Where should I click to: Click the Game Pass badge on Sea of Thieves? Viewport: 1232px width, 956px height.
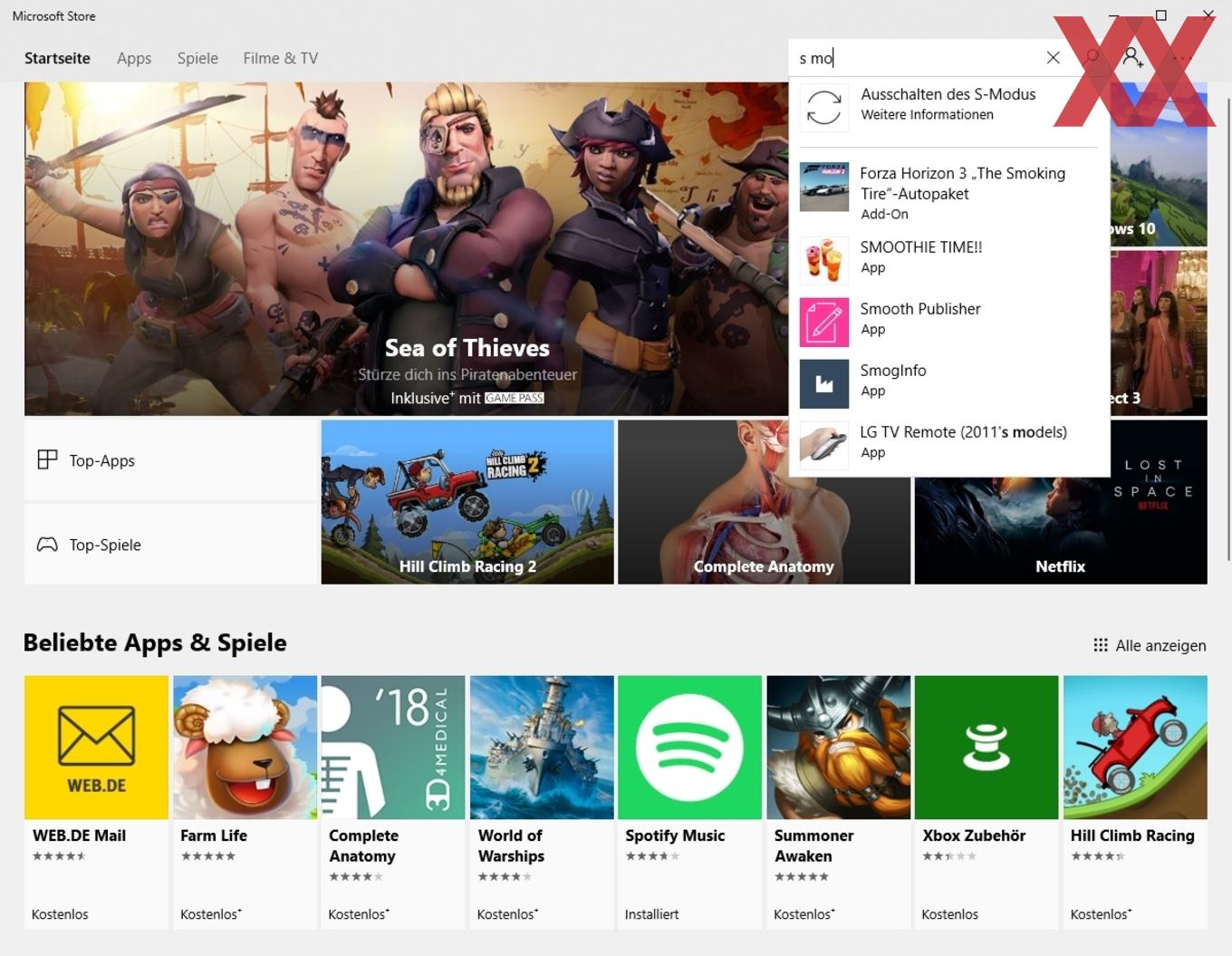(x=514, y=398)
